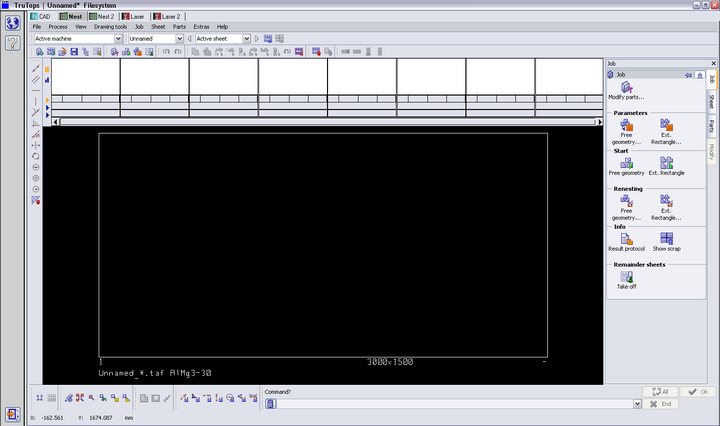Click the undo arrow toolbar icon
The width and height of the screenshot is (720, 426).
tap(166, 52)
